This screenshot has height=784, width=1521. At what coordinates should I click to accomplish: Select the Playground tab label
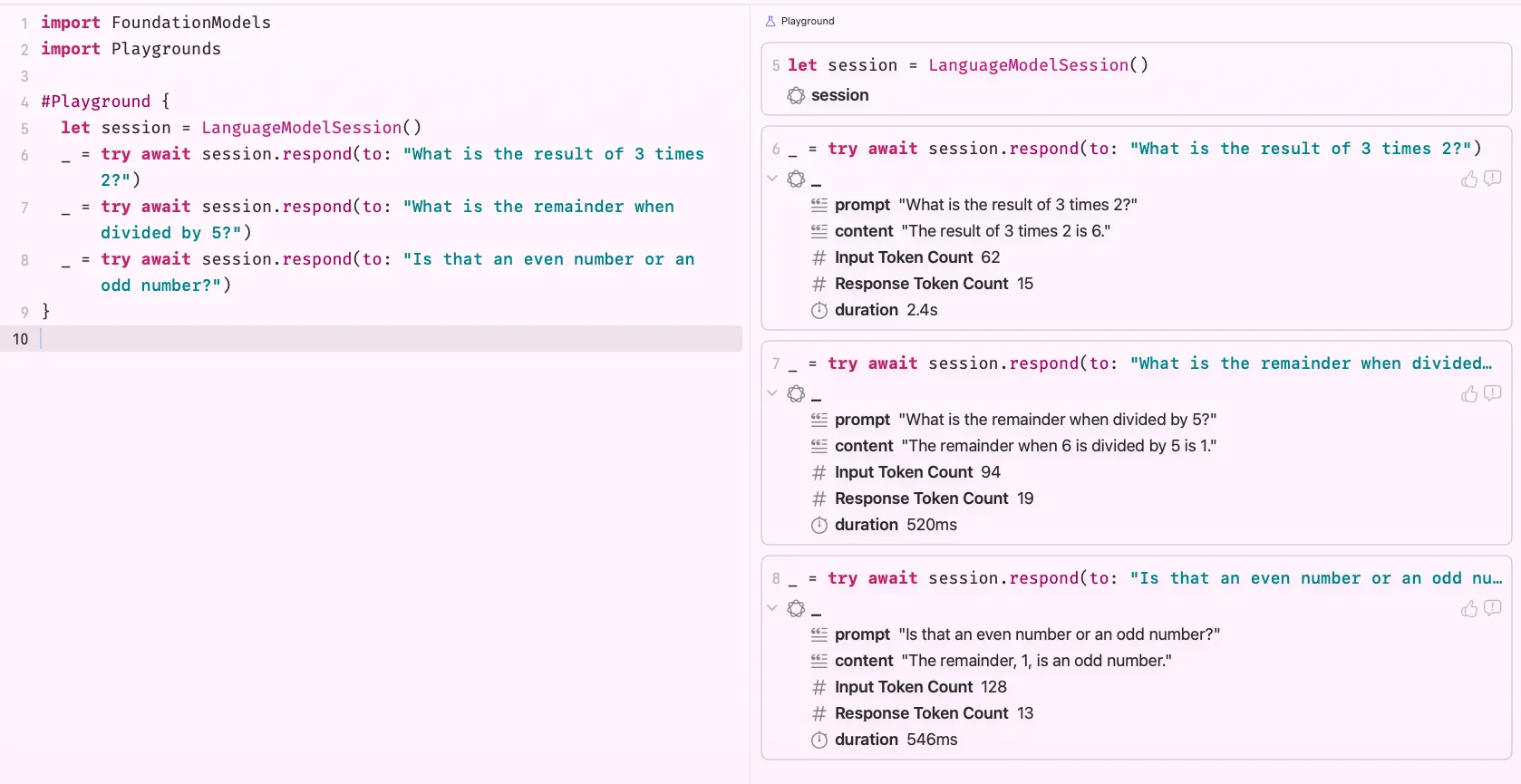coord(808,21)
